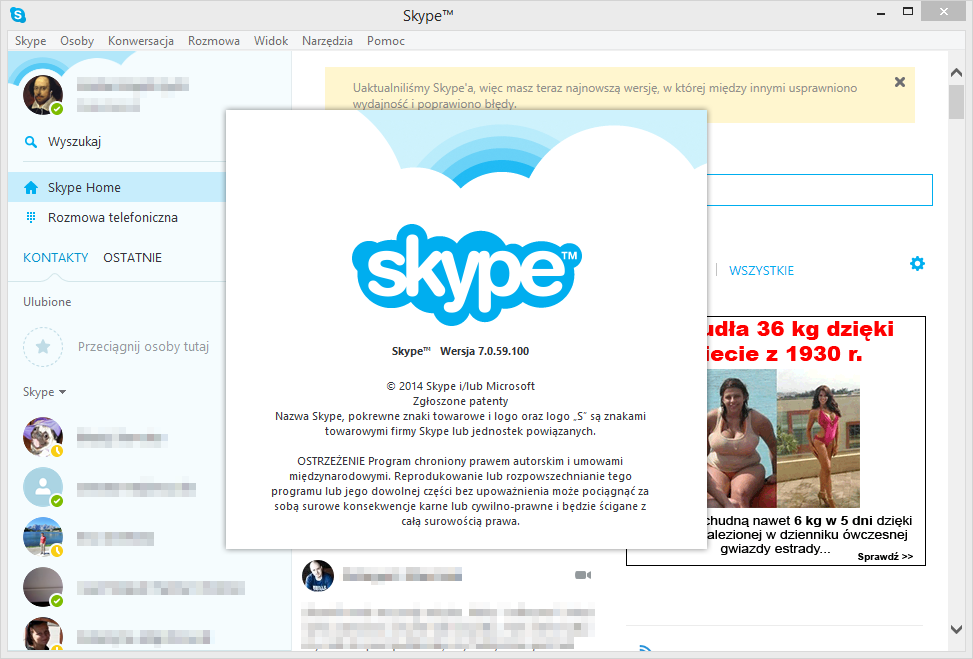This screenshot has height=659, width=973.
Task: Click the Skype logo in the title bar
Action: (18, 14)
